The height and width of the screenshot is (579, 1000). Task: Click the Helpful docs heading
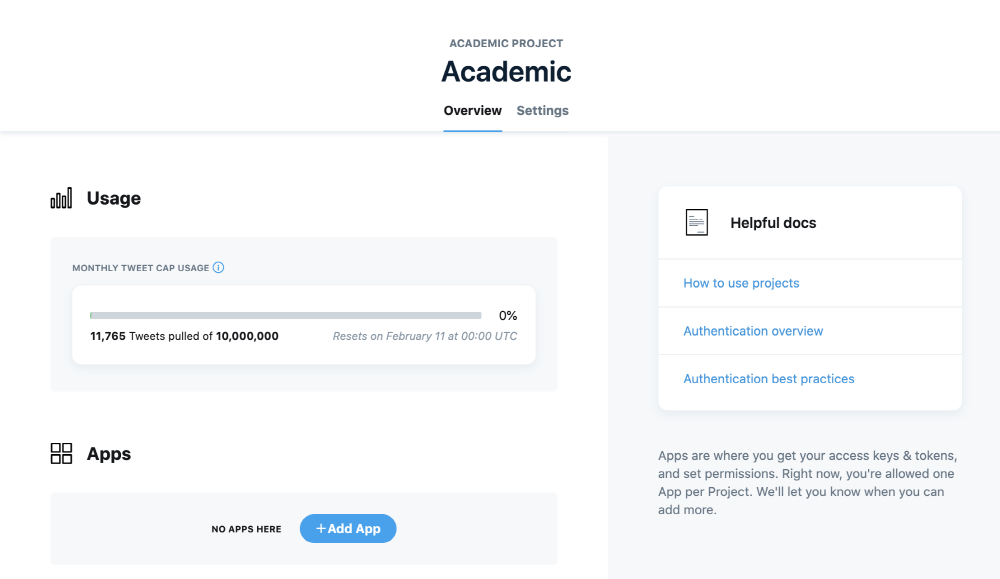[x=773, y=223]
